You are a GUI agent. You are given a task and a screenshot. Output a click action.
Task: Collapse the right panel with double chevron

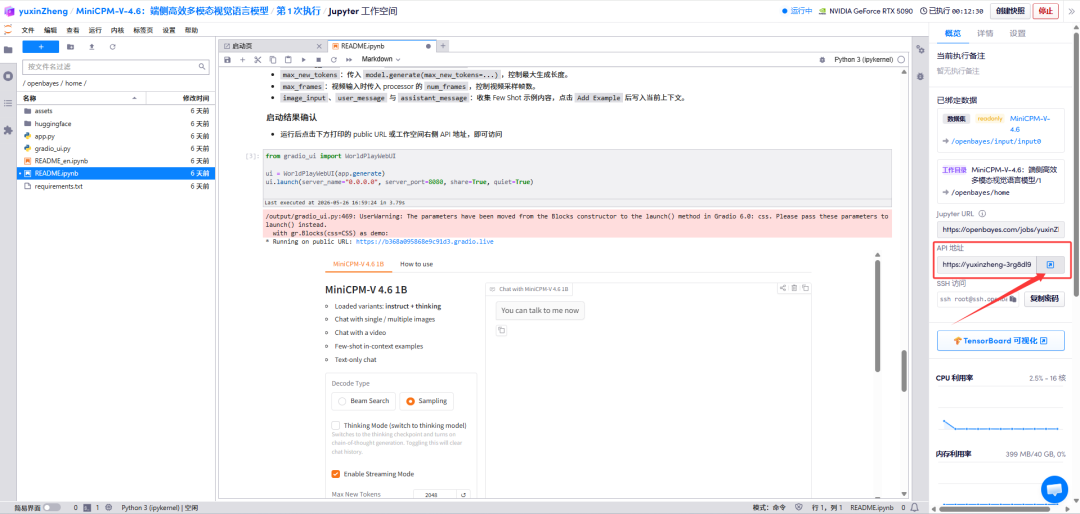pyautogui.click(x=1073, y=12)
